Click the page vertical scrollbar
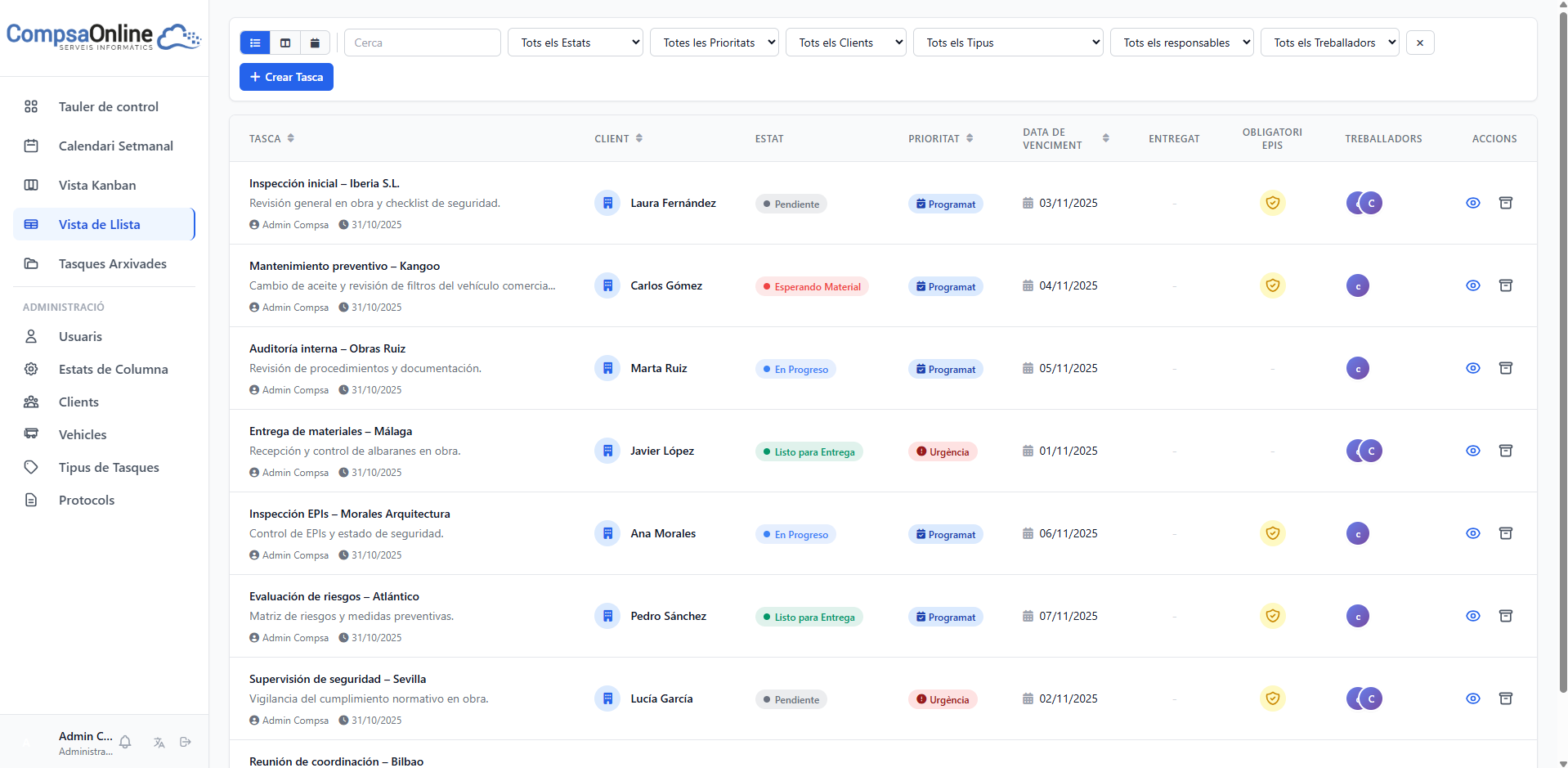The image size is (1568, 768). [1563, 352]
